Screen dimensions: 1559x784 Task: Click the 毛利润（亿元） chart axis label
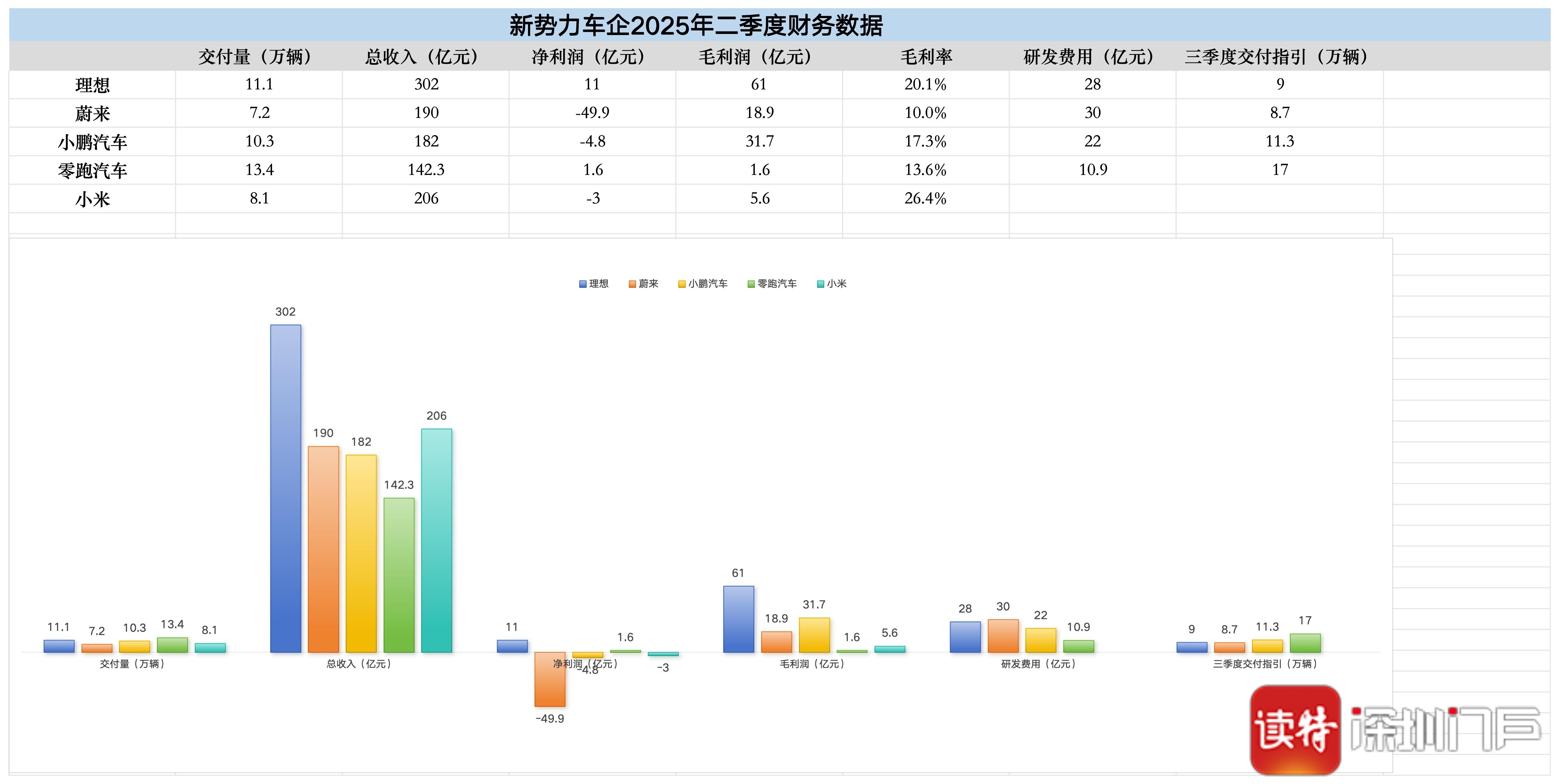[812, 664]
